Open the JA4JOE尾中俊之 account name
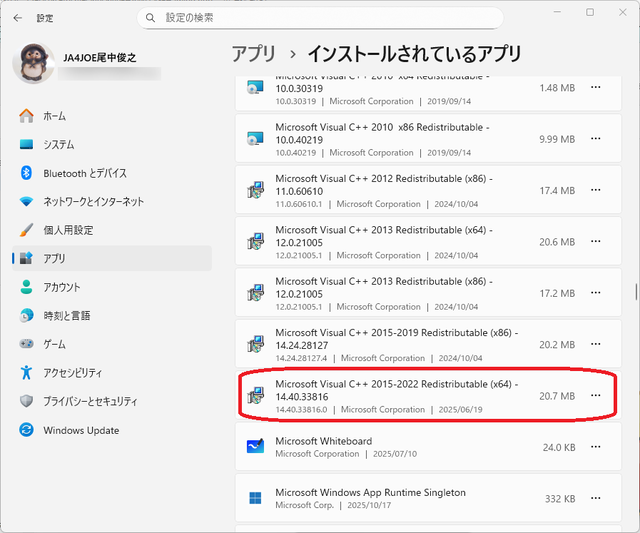The width and height of the screenshot is (640, 533). tap(100, 58)
